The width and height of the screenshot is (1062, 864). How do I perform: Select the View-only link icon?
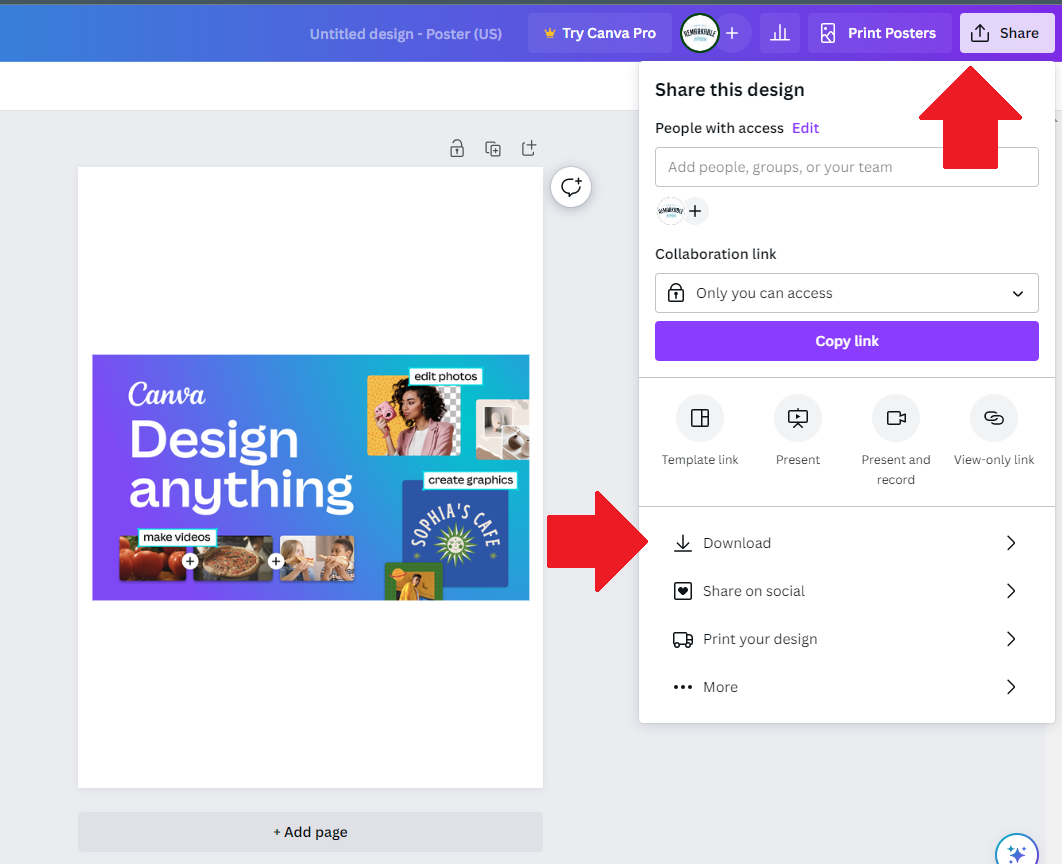[994, 418]
